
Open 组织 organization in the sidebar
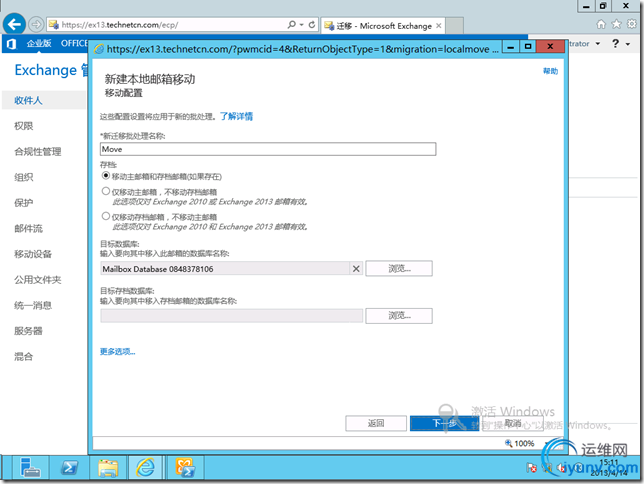23,177
